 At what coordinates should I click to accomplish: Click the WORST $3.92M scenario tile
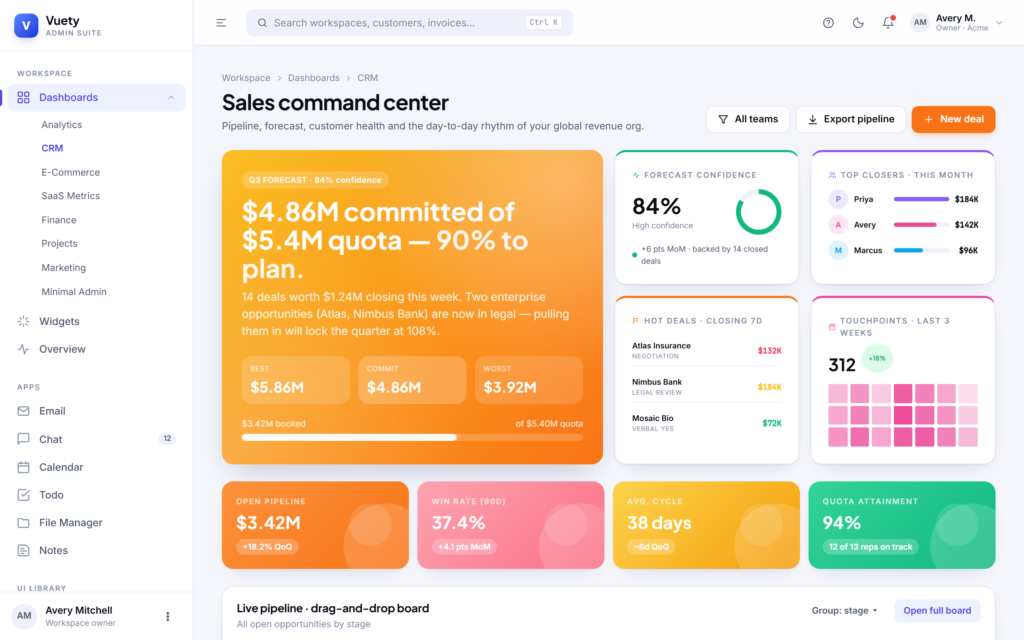[529, 379]
